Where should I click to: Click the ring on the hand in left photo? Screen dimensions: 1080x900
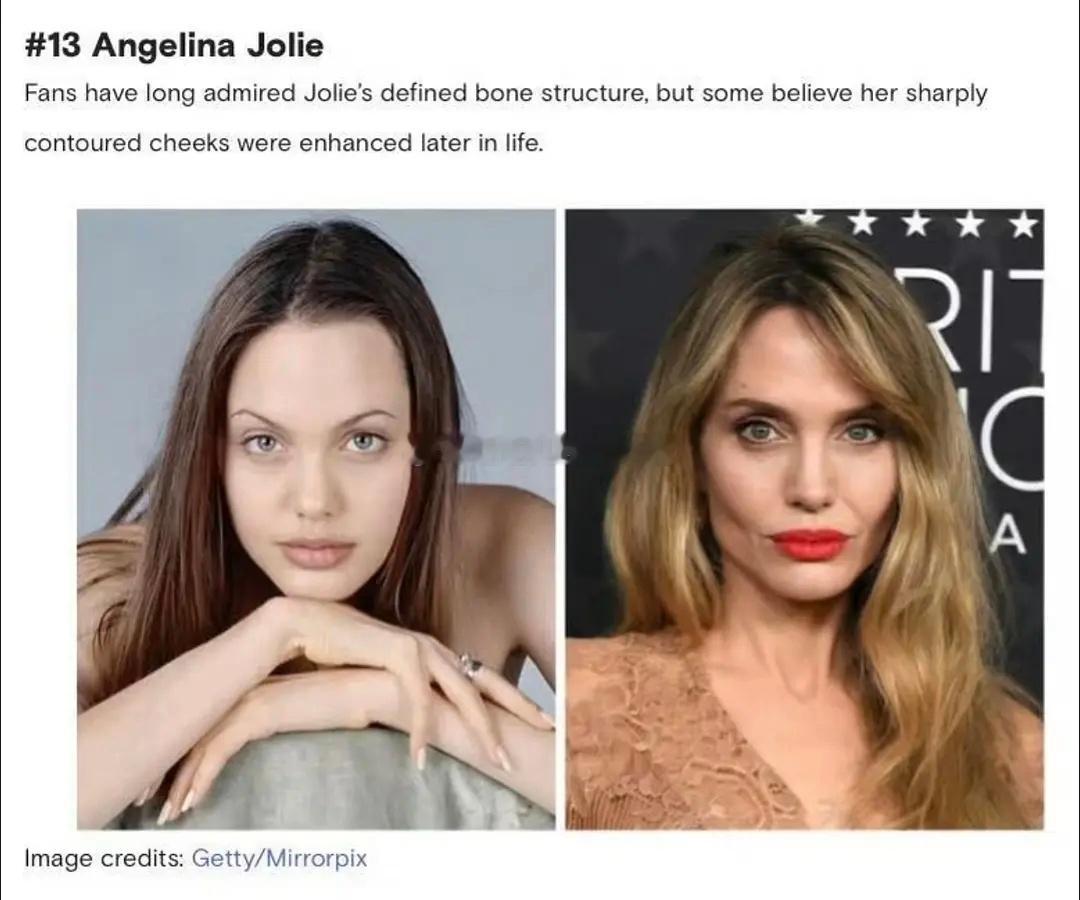[x=471, y=665]
